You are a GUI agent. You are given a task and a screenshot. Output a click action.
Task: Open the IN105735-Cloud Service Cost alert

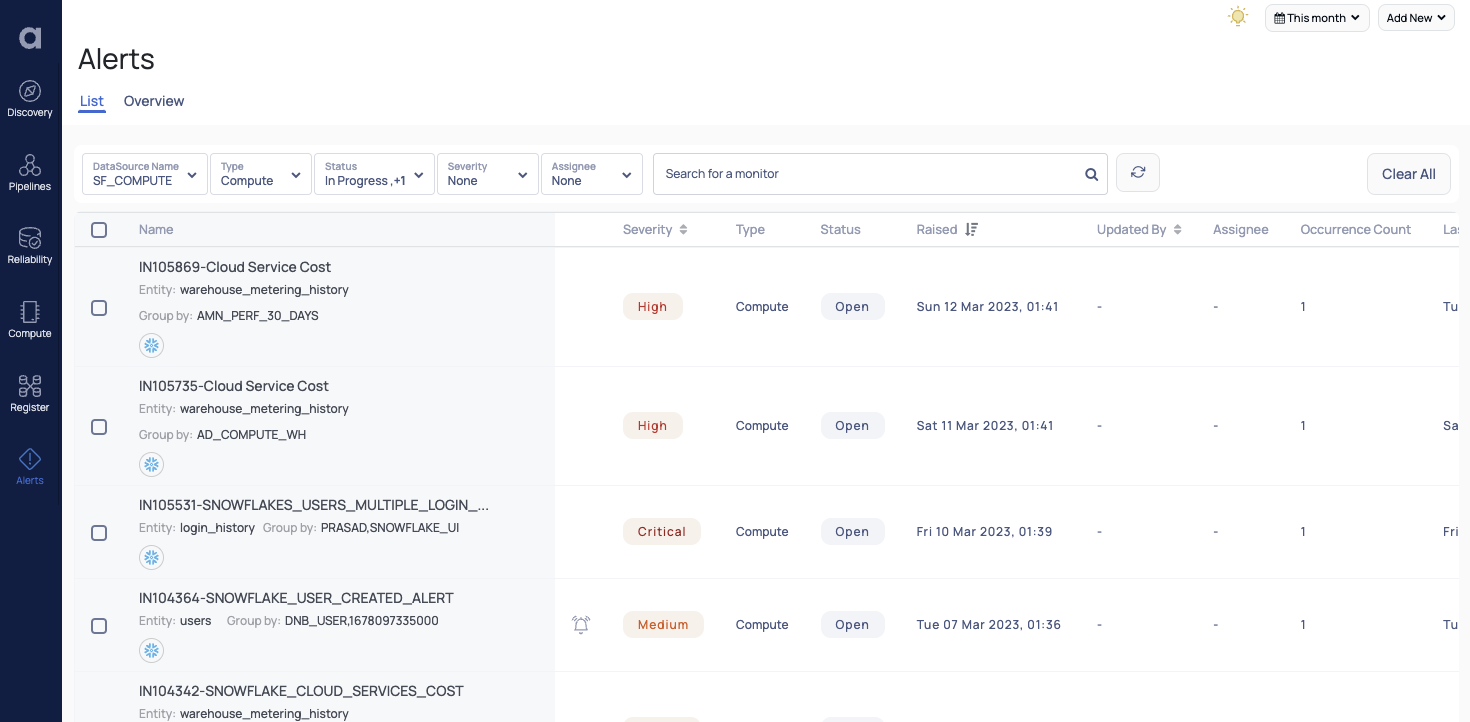234,386
